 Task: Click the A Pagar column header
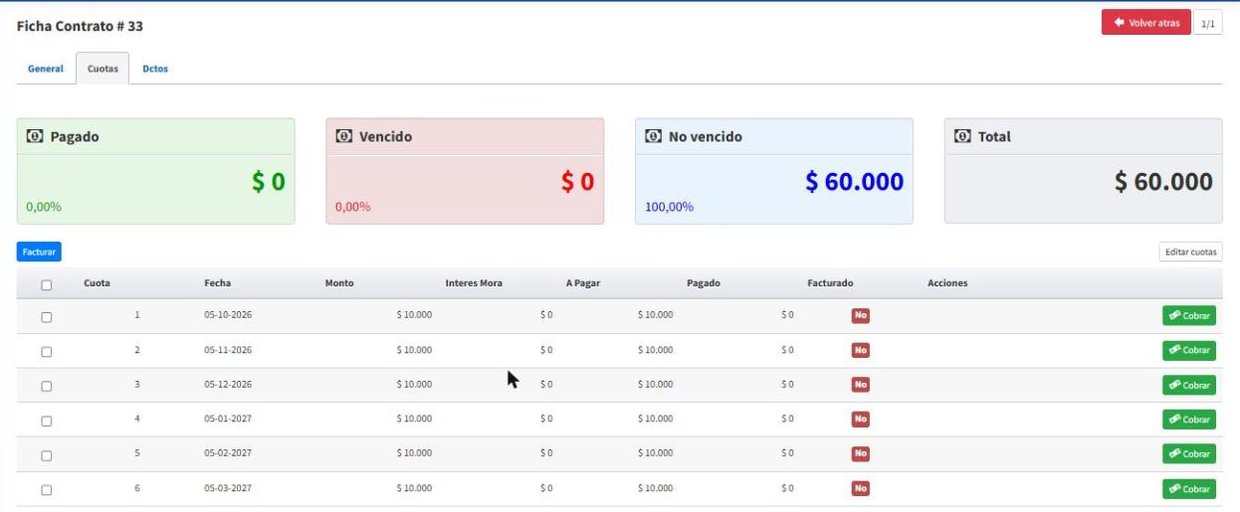coord(583,284)
